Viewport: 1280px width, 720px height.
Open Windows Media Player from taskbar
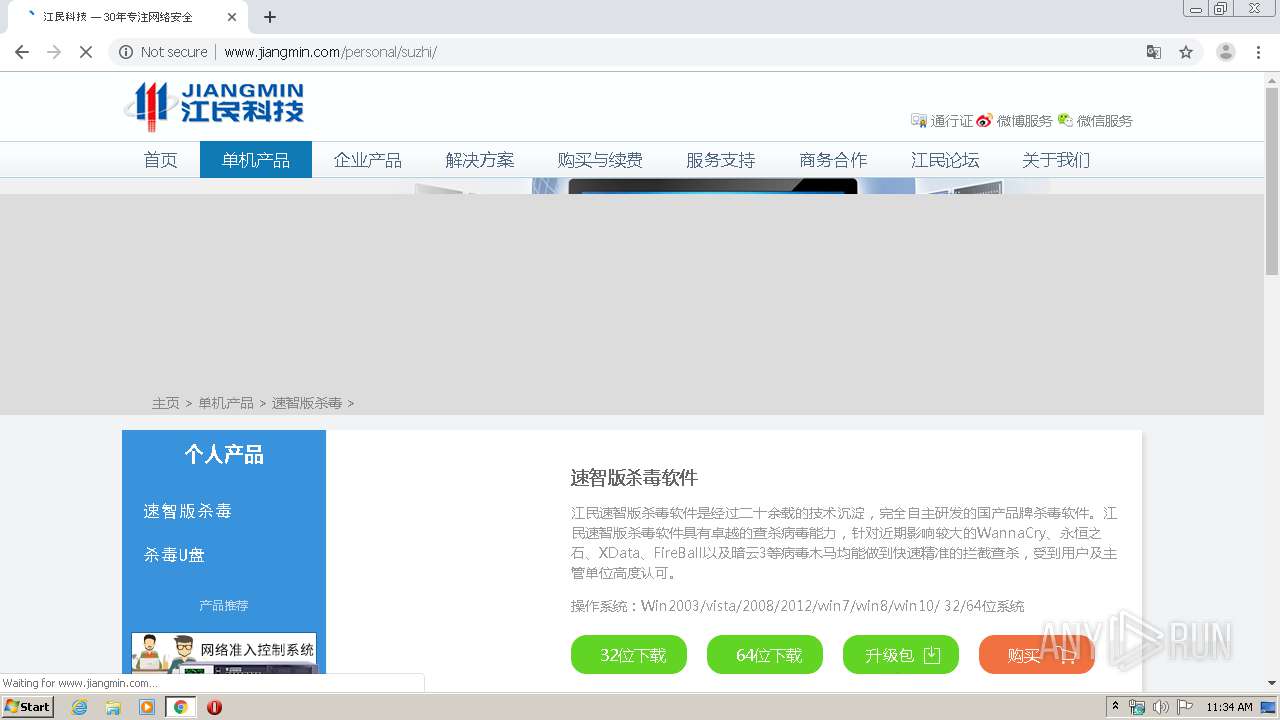(x=147, y=707)
